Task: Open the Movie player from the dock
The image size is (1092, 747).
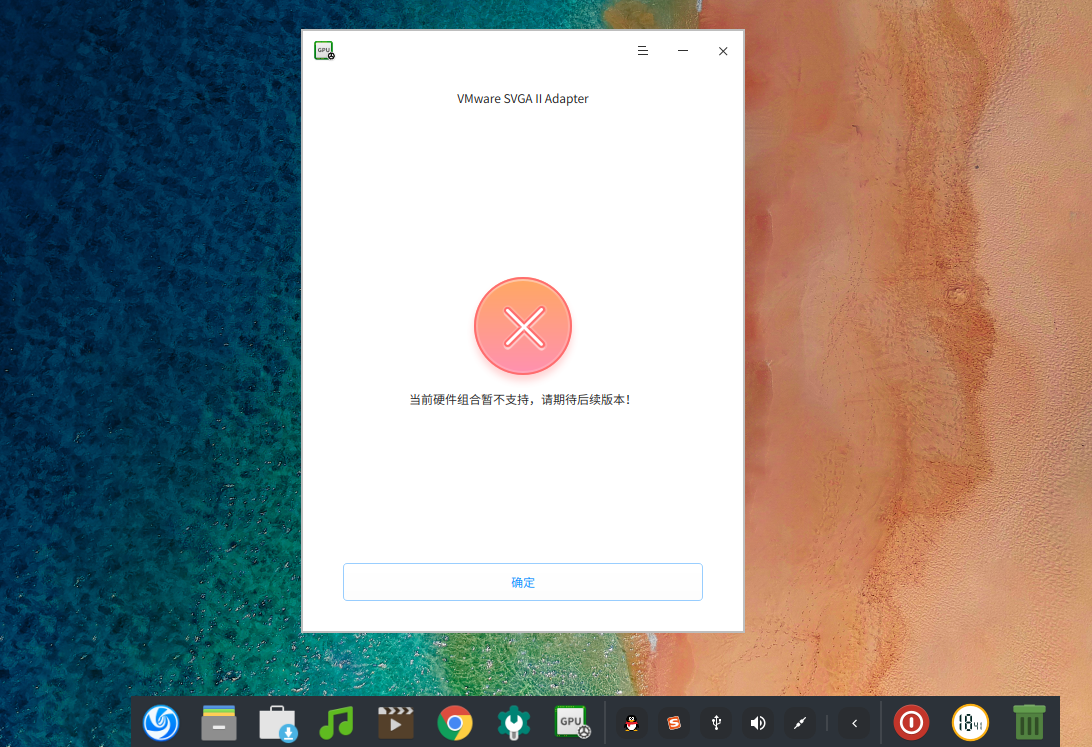Action: [395, 723]
